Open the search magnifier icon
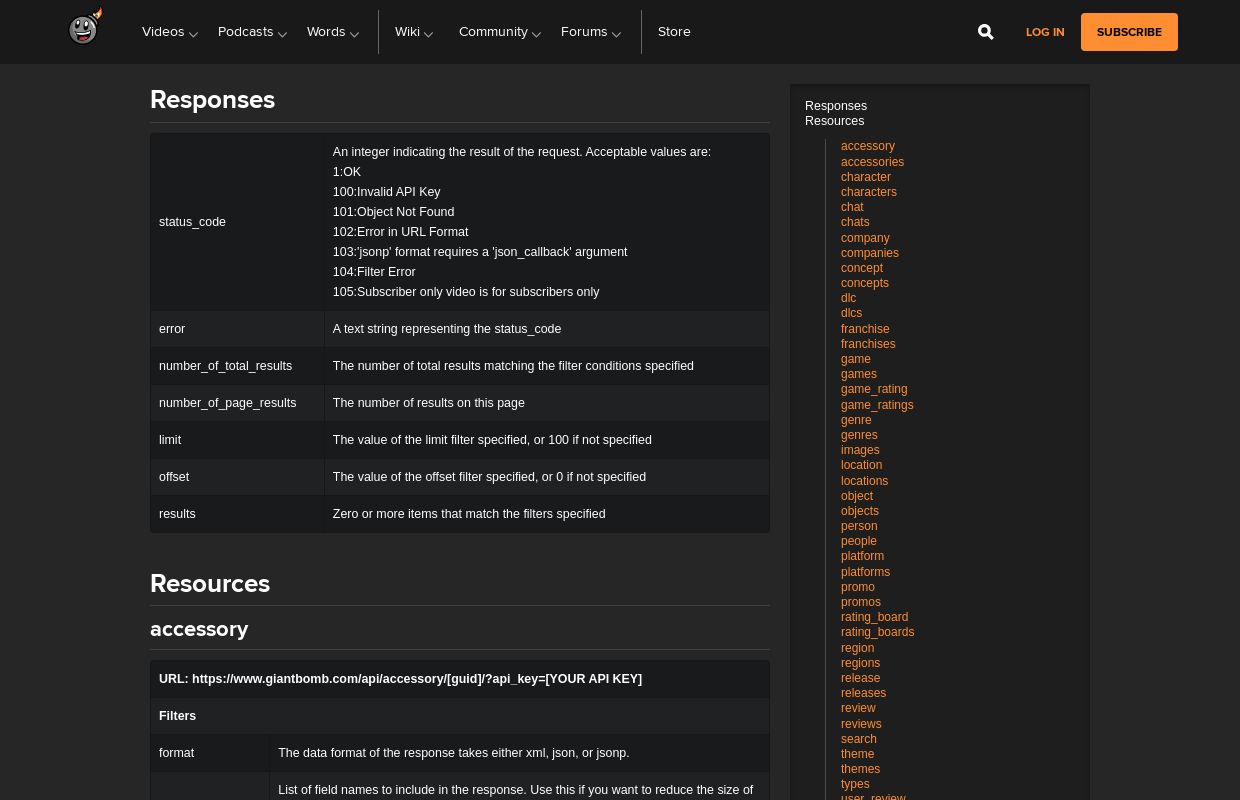 [985, 32]
